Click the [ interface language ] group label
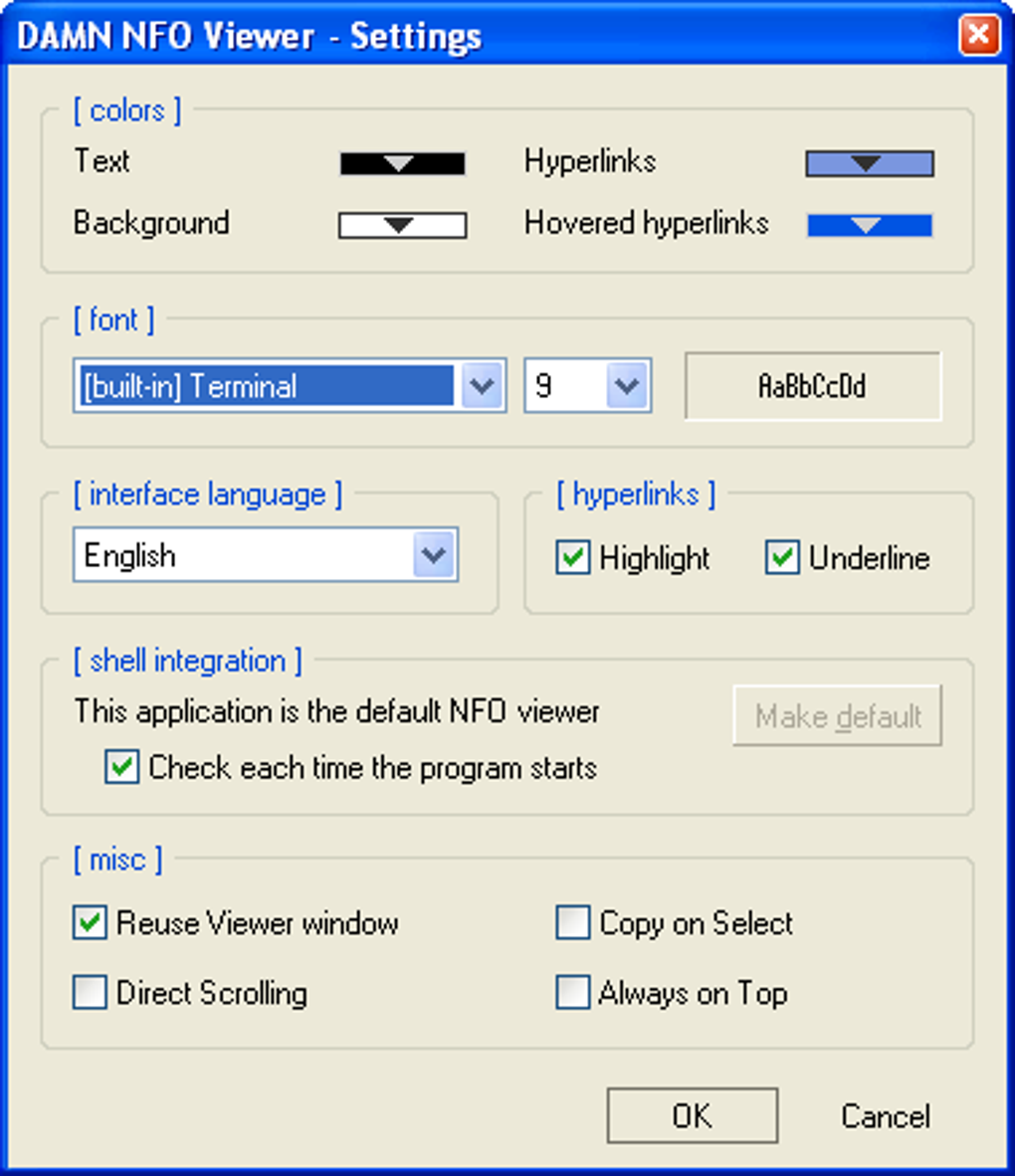The height and width of the screenshot is (1176, 1015). (208, 495)
